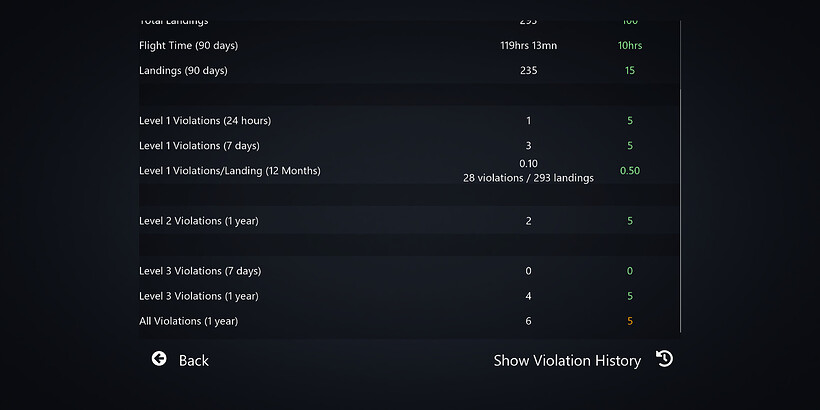Click the 0.50 violations ratio limit
This screenshot has width=820, height=410.
[x=630, y=171]
